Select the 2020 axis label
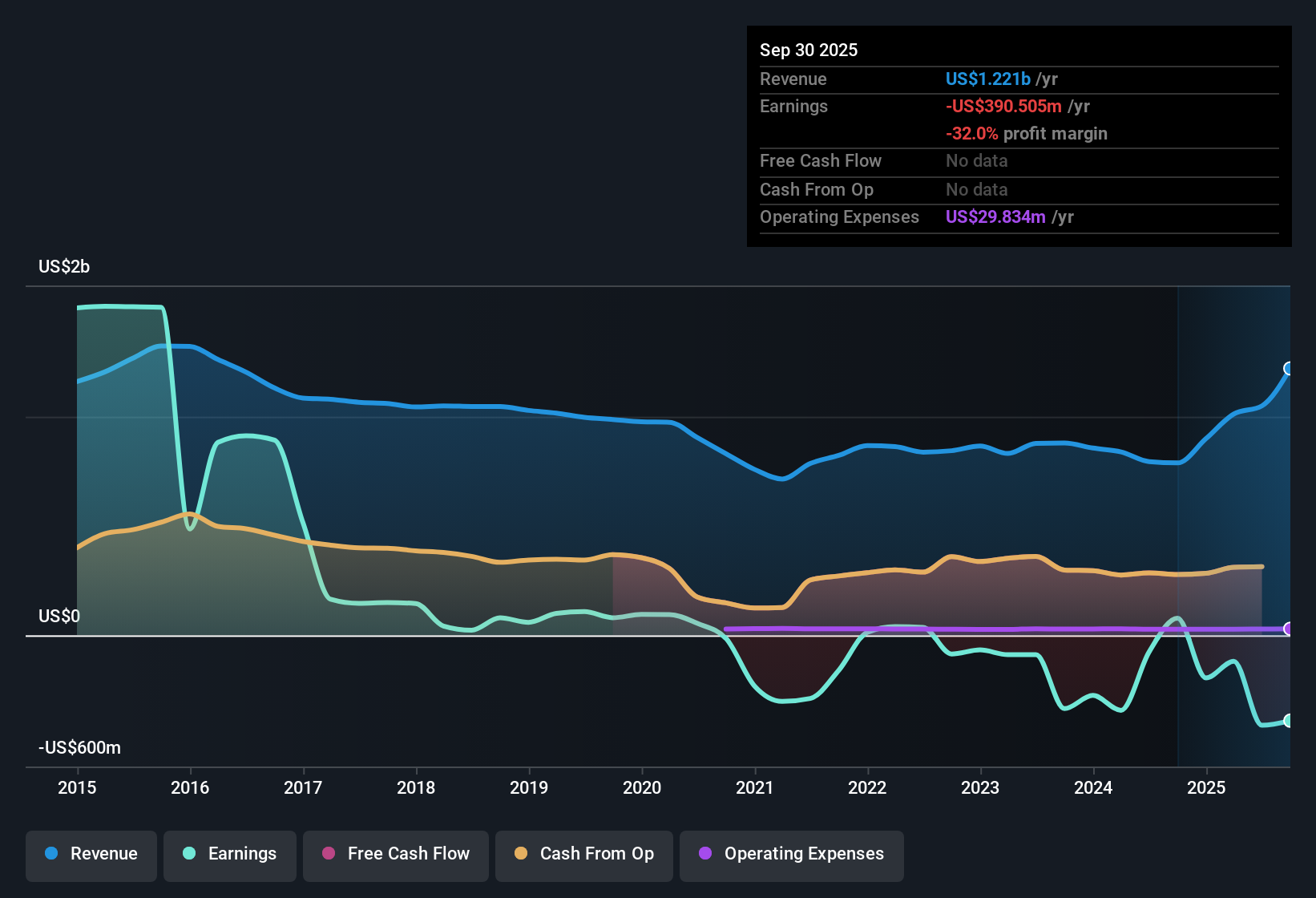Viewport: 1316px width, 898px height. 642,788
